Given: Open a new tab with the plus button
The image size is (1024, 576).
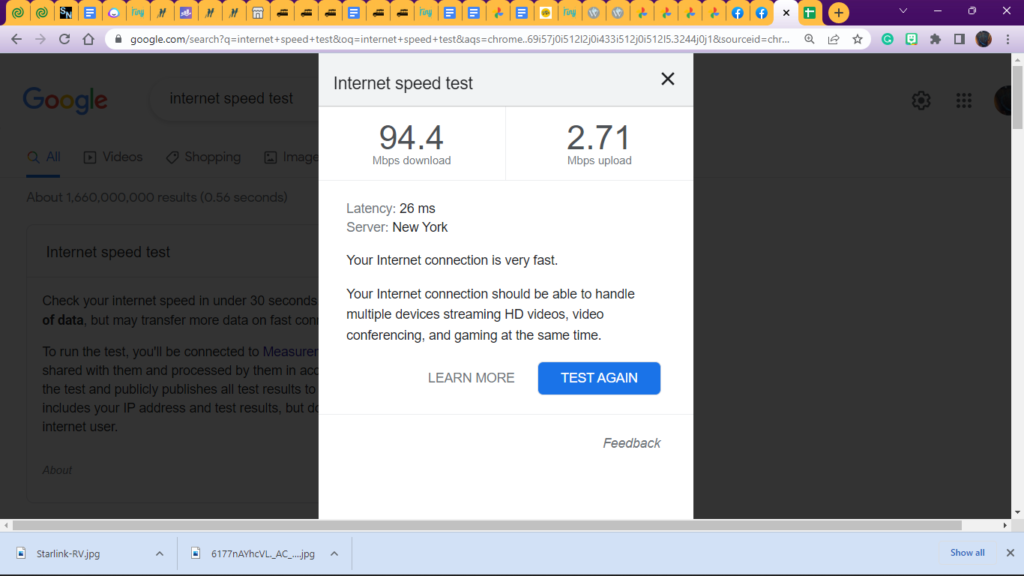Looking at the screenshot, I should click(x=839, y=12).
